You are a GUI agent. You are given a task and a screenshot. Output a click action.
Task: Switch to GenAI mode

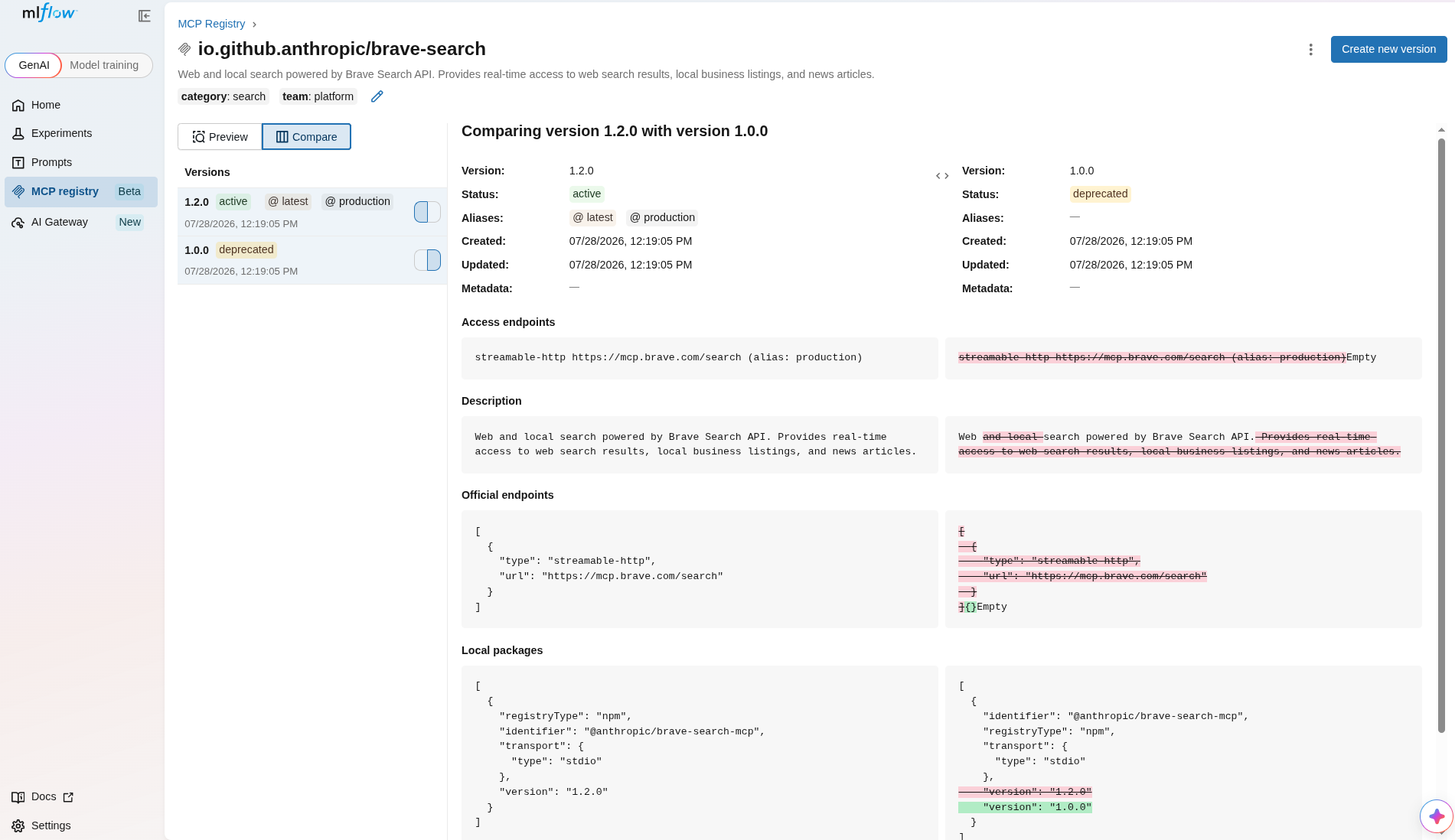tap(34, 65)
